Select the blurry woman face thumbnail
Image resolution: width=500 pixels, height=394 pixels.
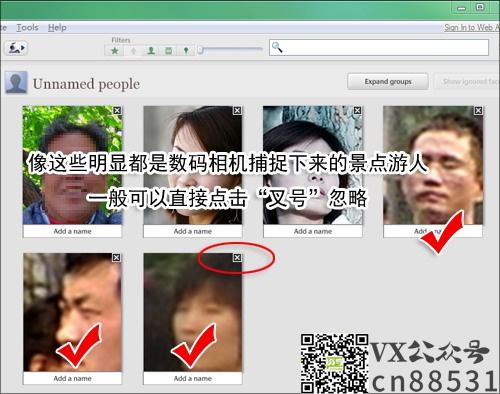pyautogui.click(x=193, y=312)
